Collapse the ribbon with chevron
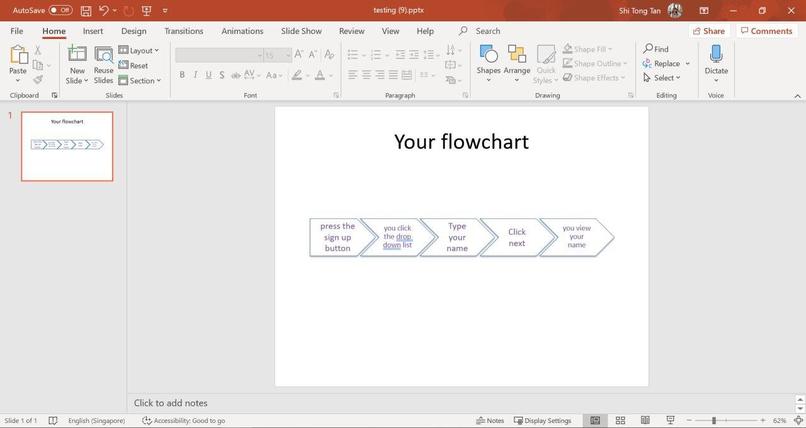 point(797,96)
